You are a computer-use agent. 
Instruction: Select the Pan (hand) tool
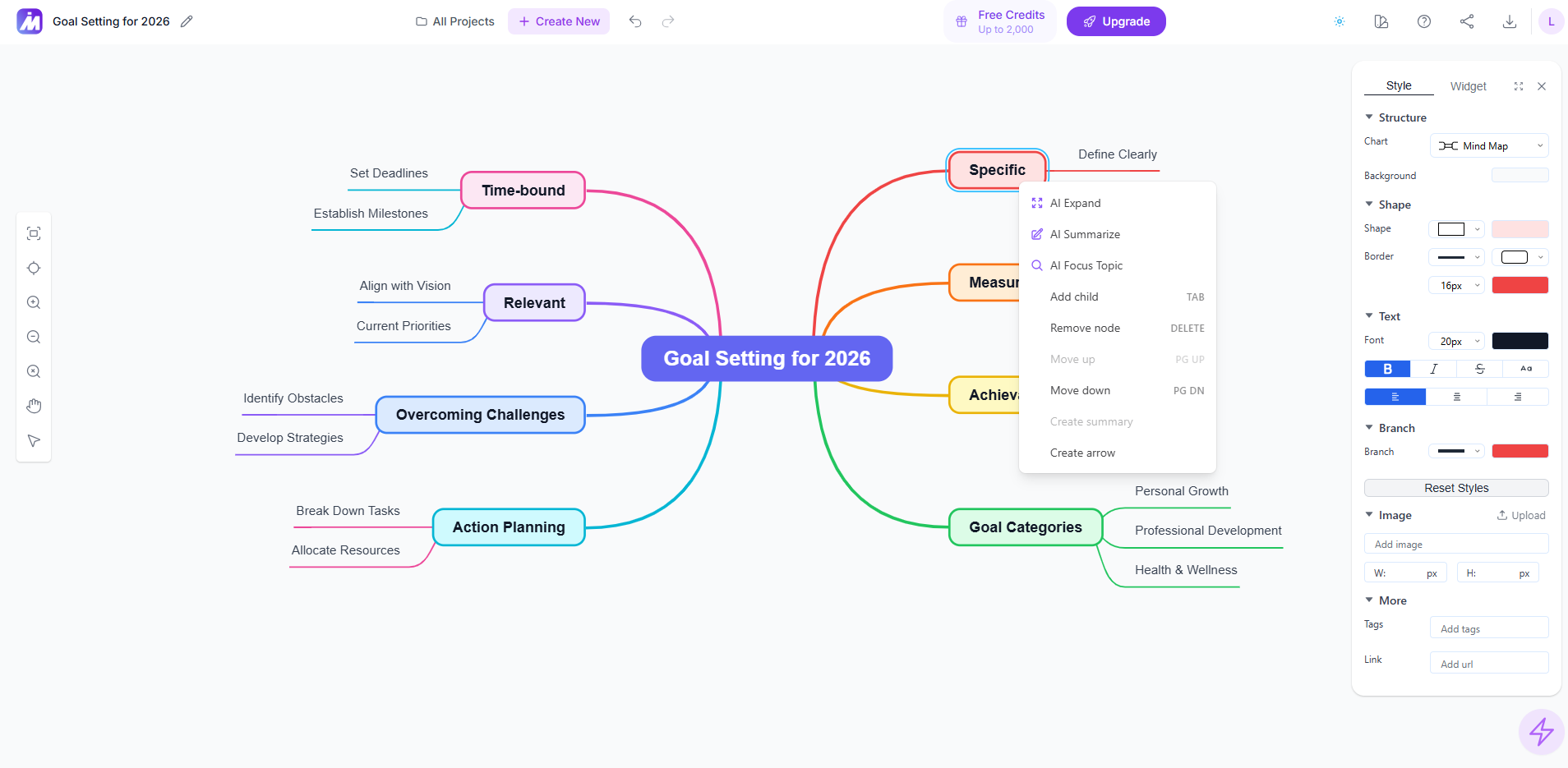click(34, 405)
